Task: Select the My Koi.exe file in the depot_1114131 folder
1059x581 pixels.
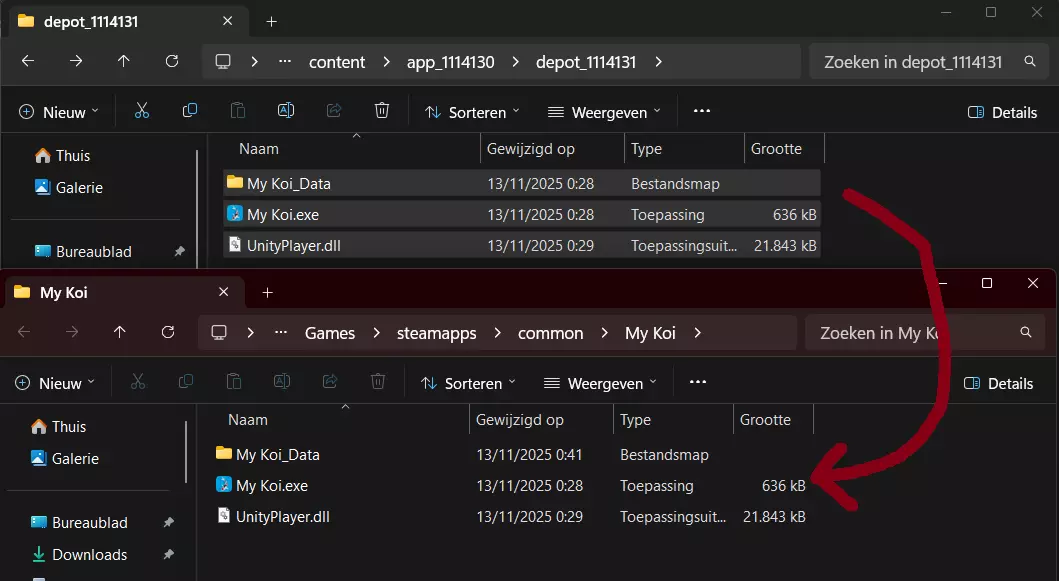Action: point(283,214)
